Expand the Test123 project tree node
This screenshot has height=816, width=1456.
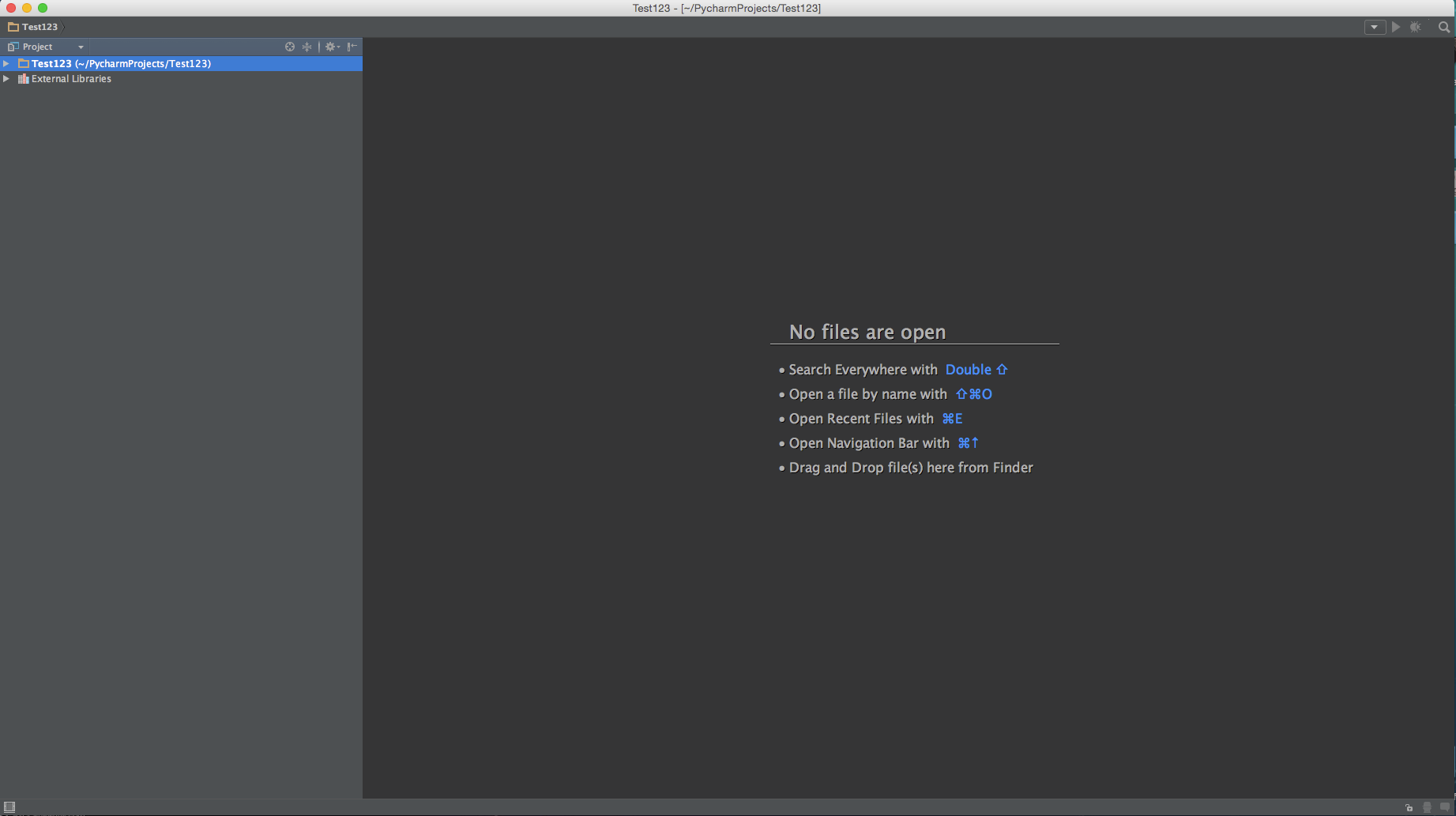pos(8,63)
